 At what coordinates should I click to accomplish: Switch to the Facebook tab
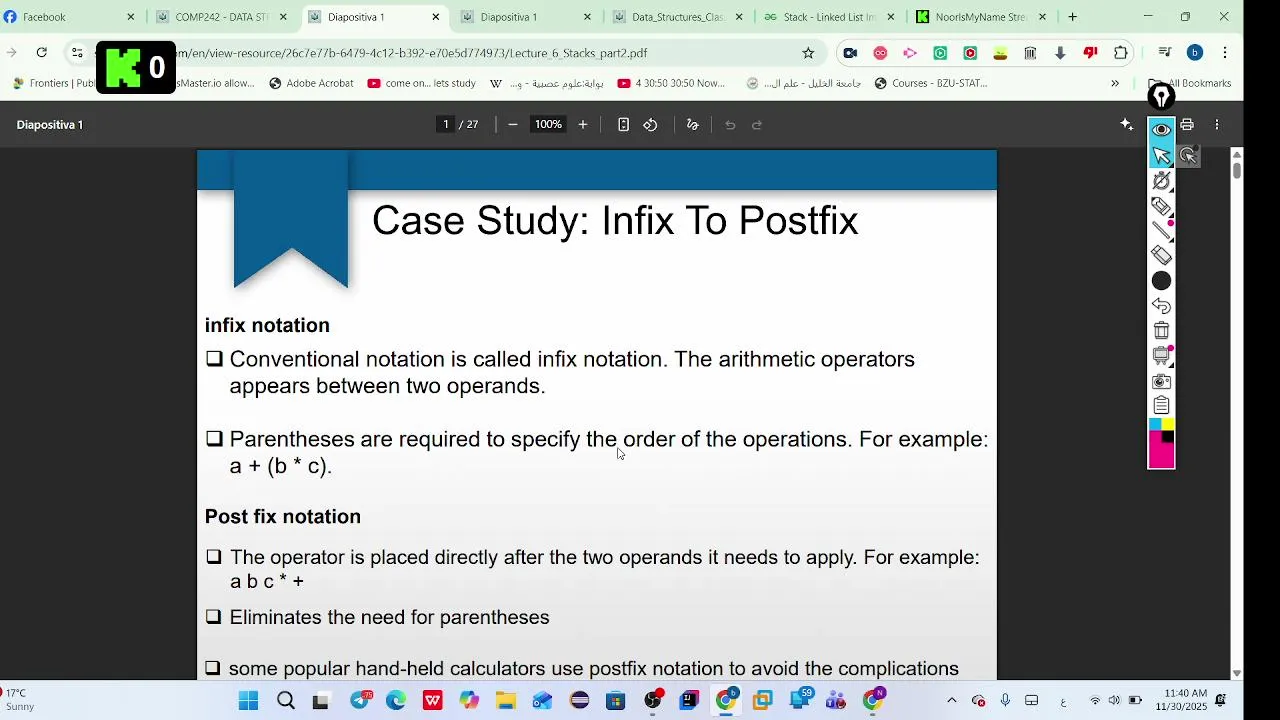[70, 17]
